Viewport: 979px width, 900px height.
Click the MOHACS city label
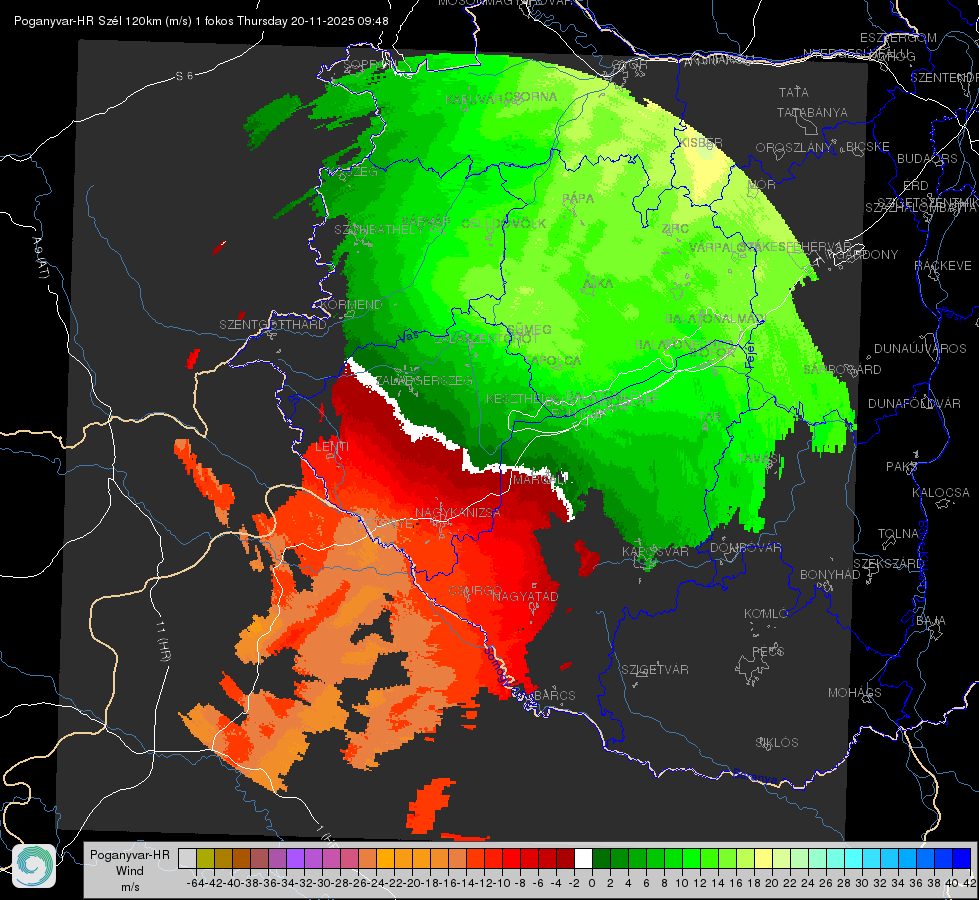[855, 693]
